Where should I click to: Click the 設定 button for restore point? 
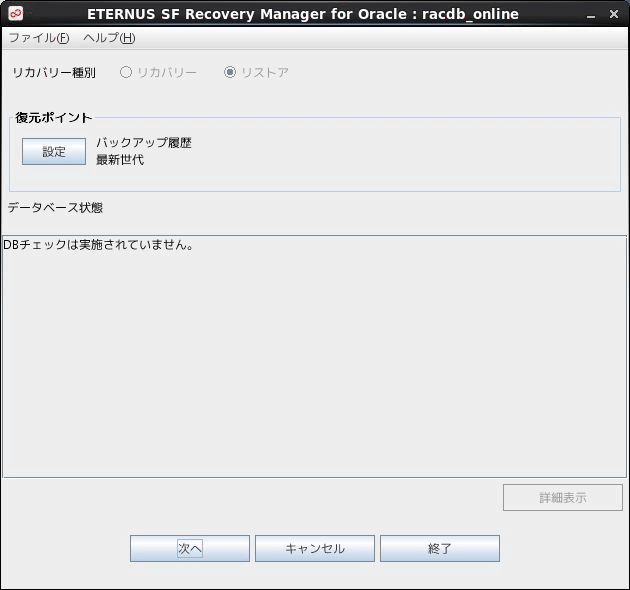pos(54,152)
